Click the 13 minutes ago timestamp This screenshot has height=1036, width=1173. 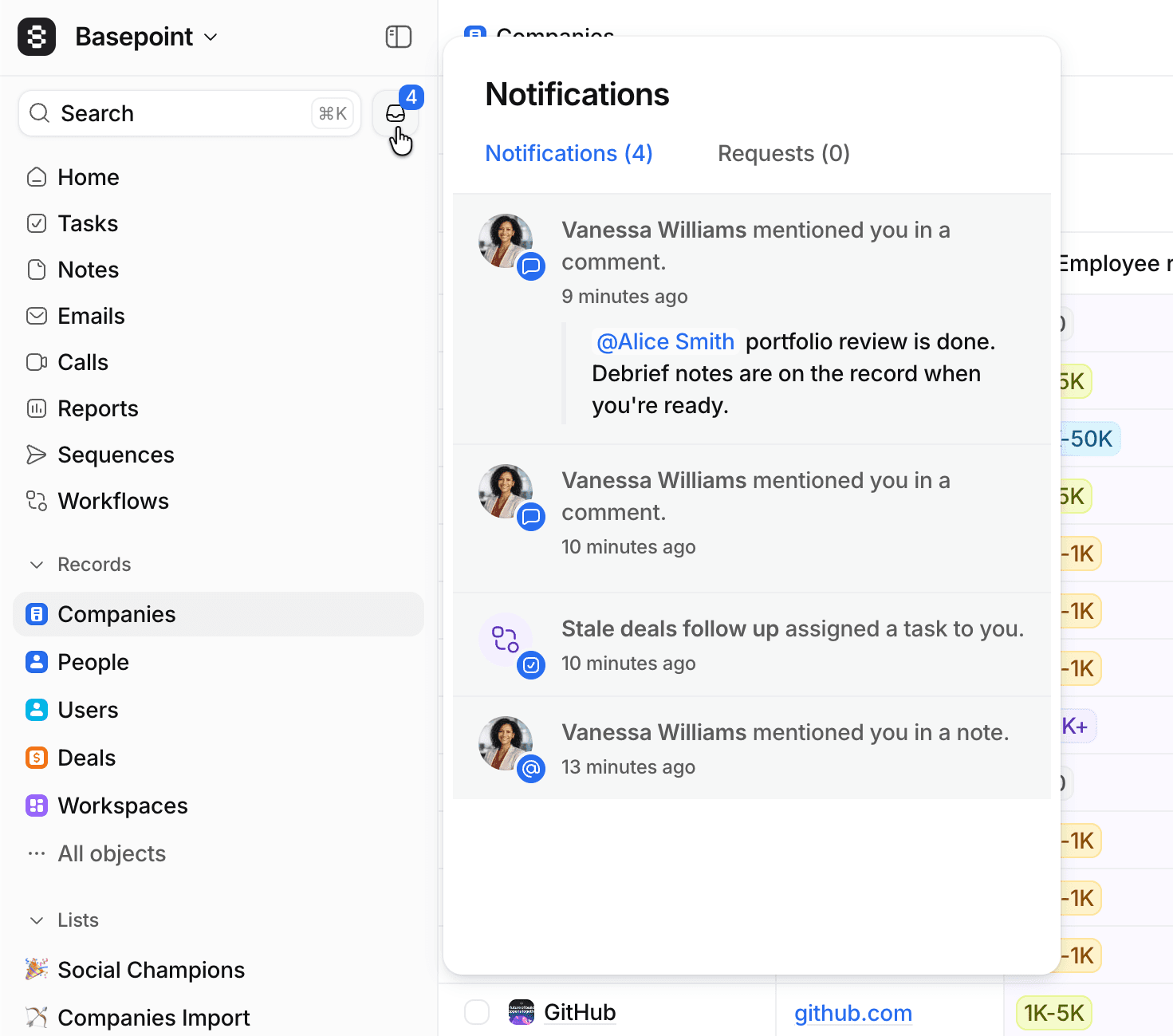coord(628,766)
